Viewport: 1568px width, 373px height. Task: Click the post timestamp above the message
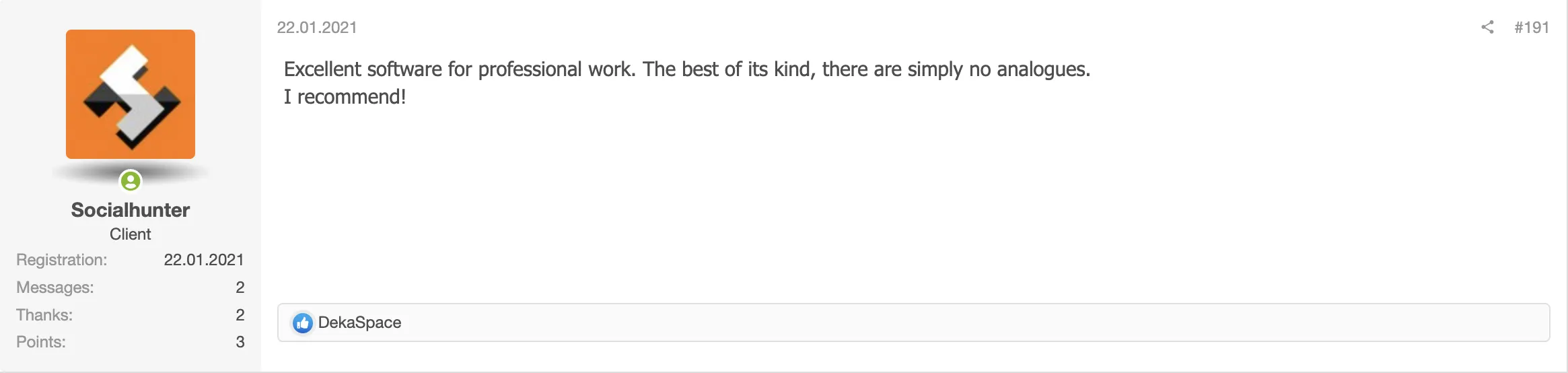click(x=317, y=28)
